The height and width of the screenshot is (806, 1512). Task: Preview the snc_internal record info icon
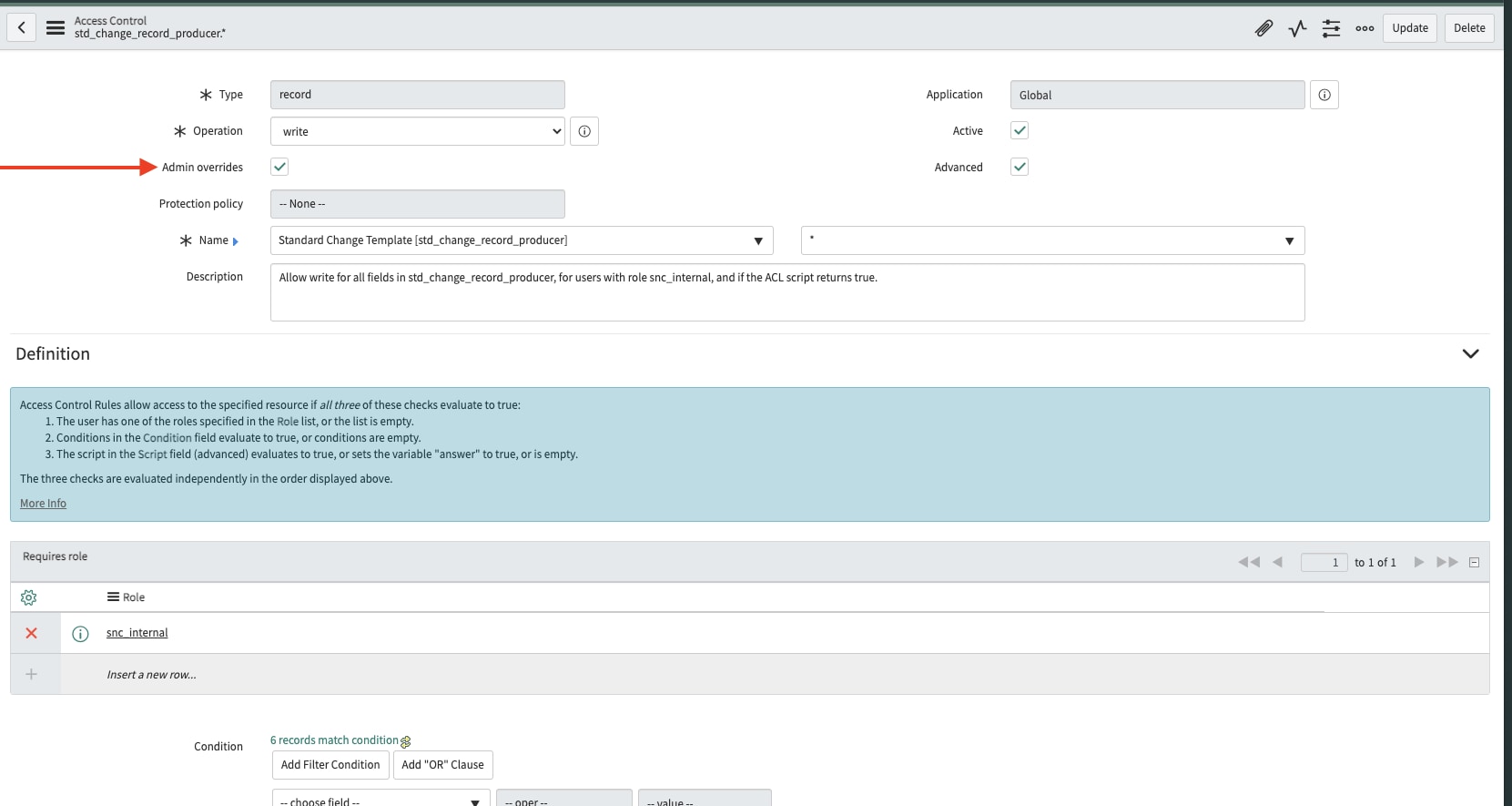[80, 634]
